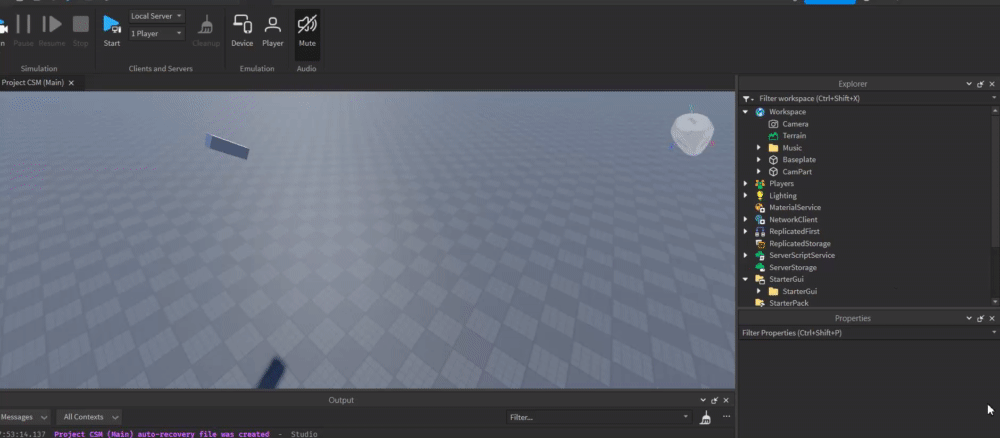Select MaterialService in the Explorer
The image size is (1000, 438).
pyautogui.click(x=795, y=207)
